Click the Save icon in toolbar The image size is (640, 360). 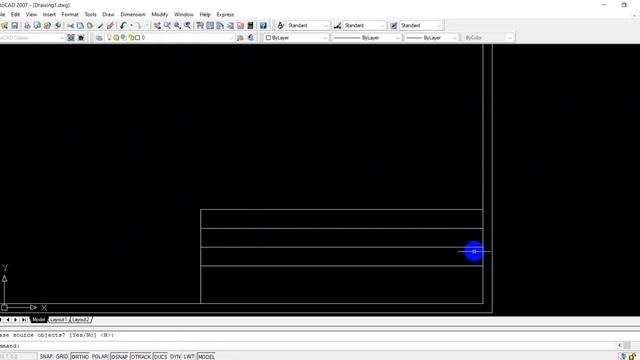(x=15, y=25)
